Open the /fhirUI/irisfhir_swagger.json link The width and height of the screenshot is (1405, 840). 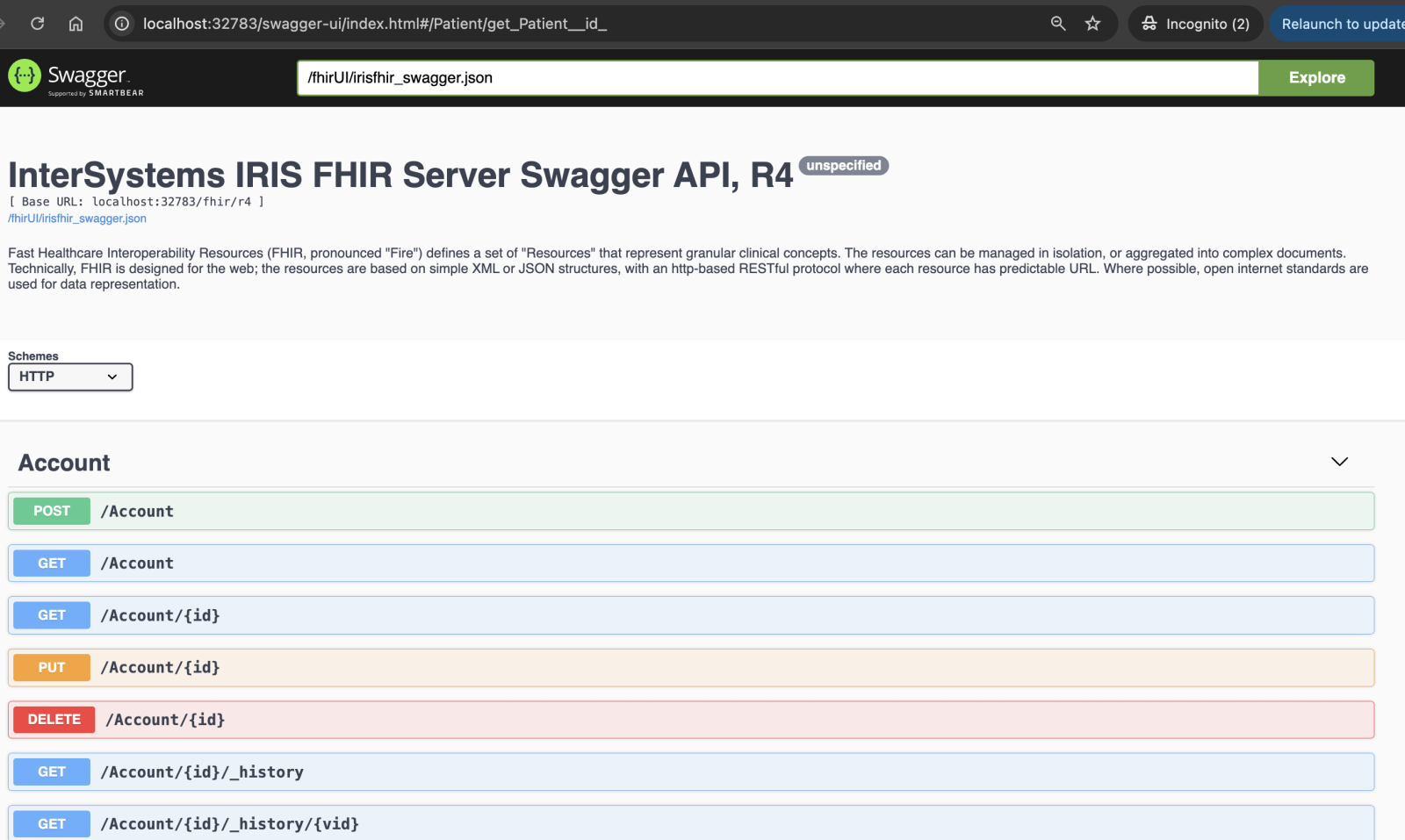coord(77,219)
